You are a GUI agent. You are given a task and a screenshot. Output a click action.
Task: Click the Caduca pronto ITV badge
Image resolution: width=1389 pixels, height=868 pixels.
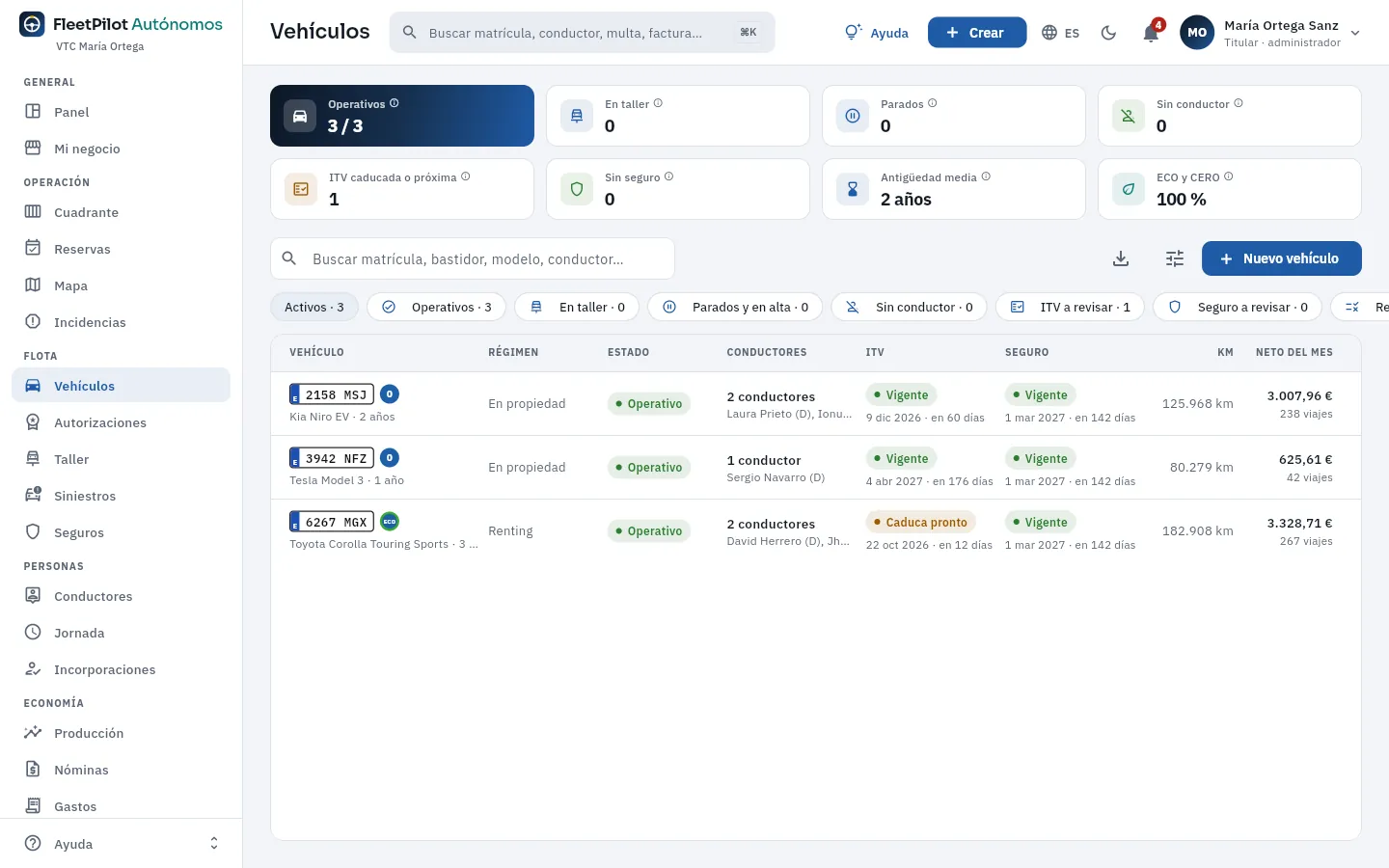[x=920, y=522]
